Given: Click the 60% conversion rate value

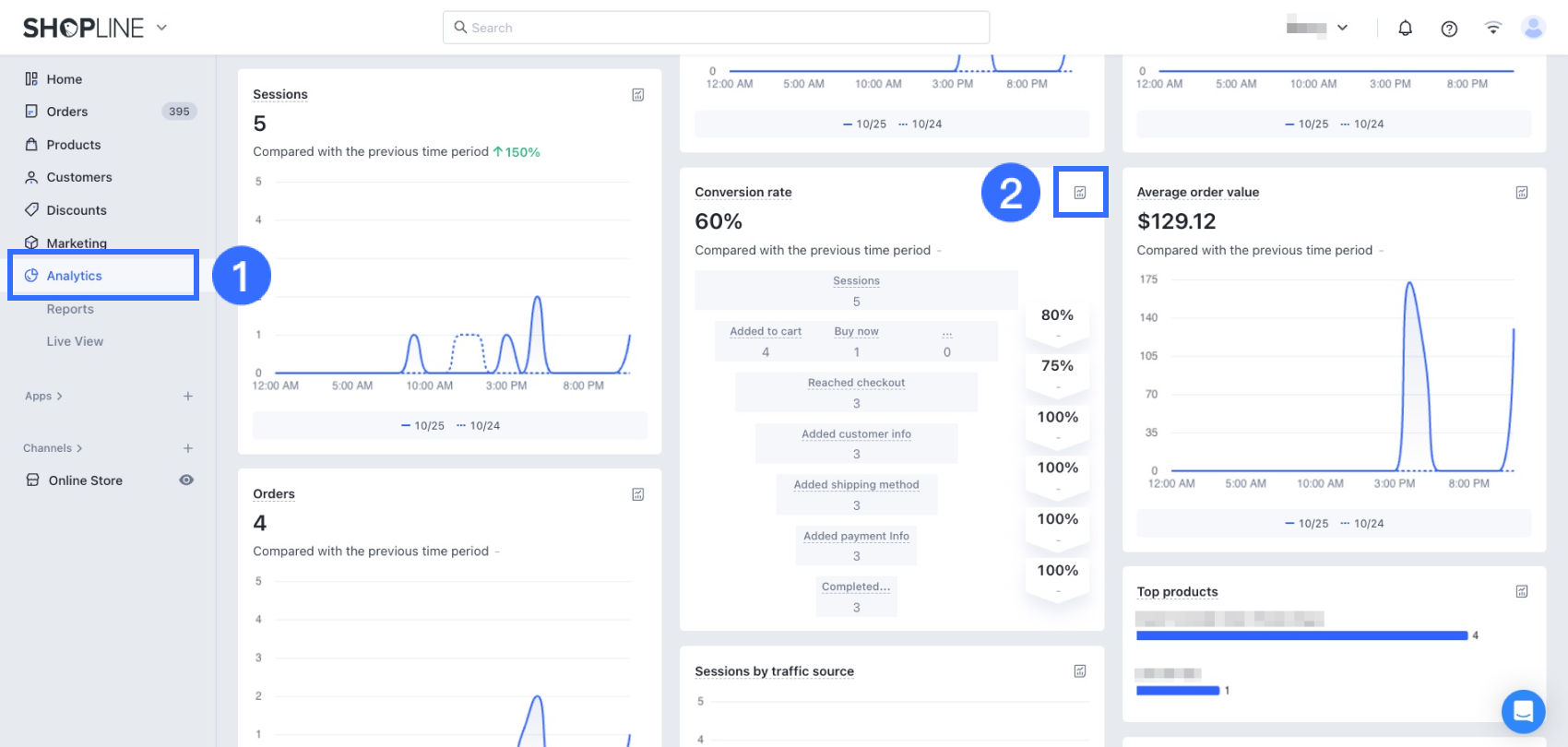Looking at the screenshot, I should 719,221.
